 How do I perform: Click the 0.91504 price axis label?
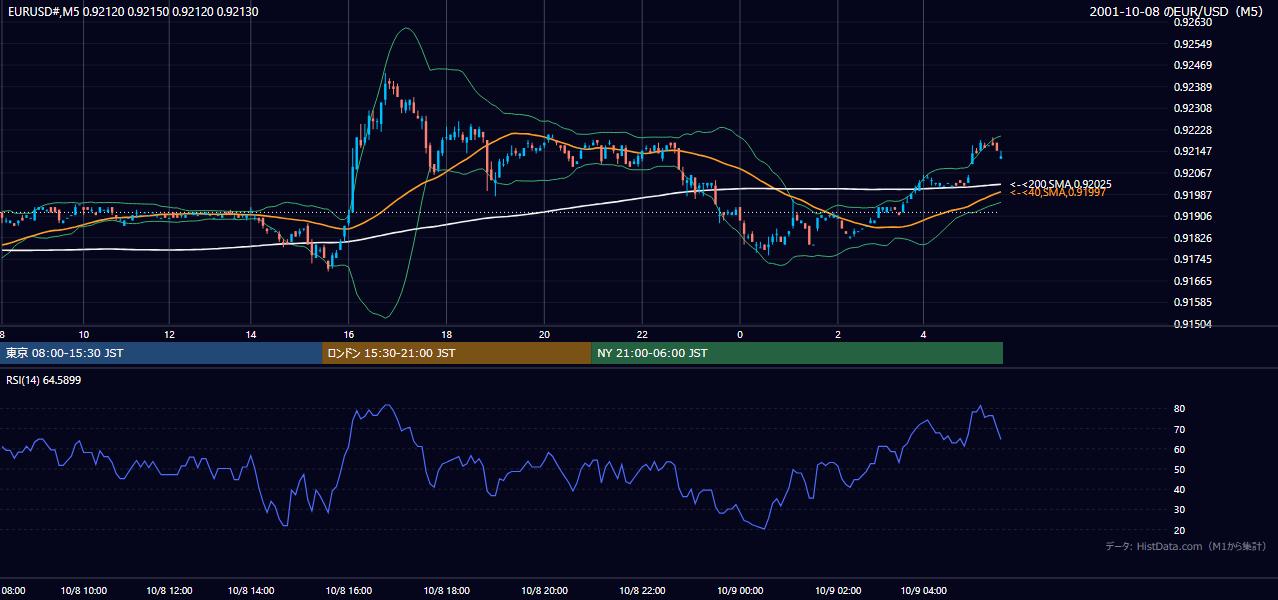coord(1192,325)
